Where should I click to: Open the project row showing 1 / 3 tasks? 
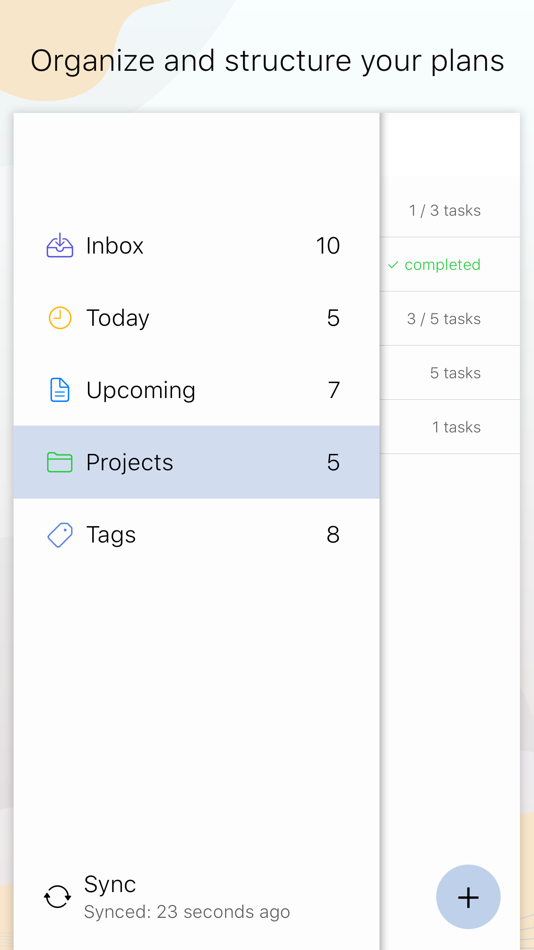[x=450, y=210]
